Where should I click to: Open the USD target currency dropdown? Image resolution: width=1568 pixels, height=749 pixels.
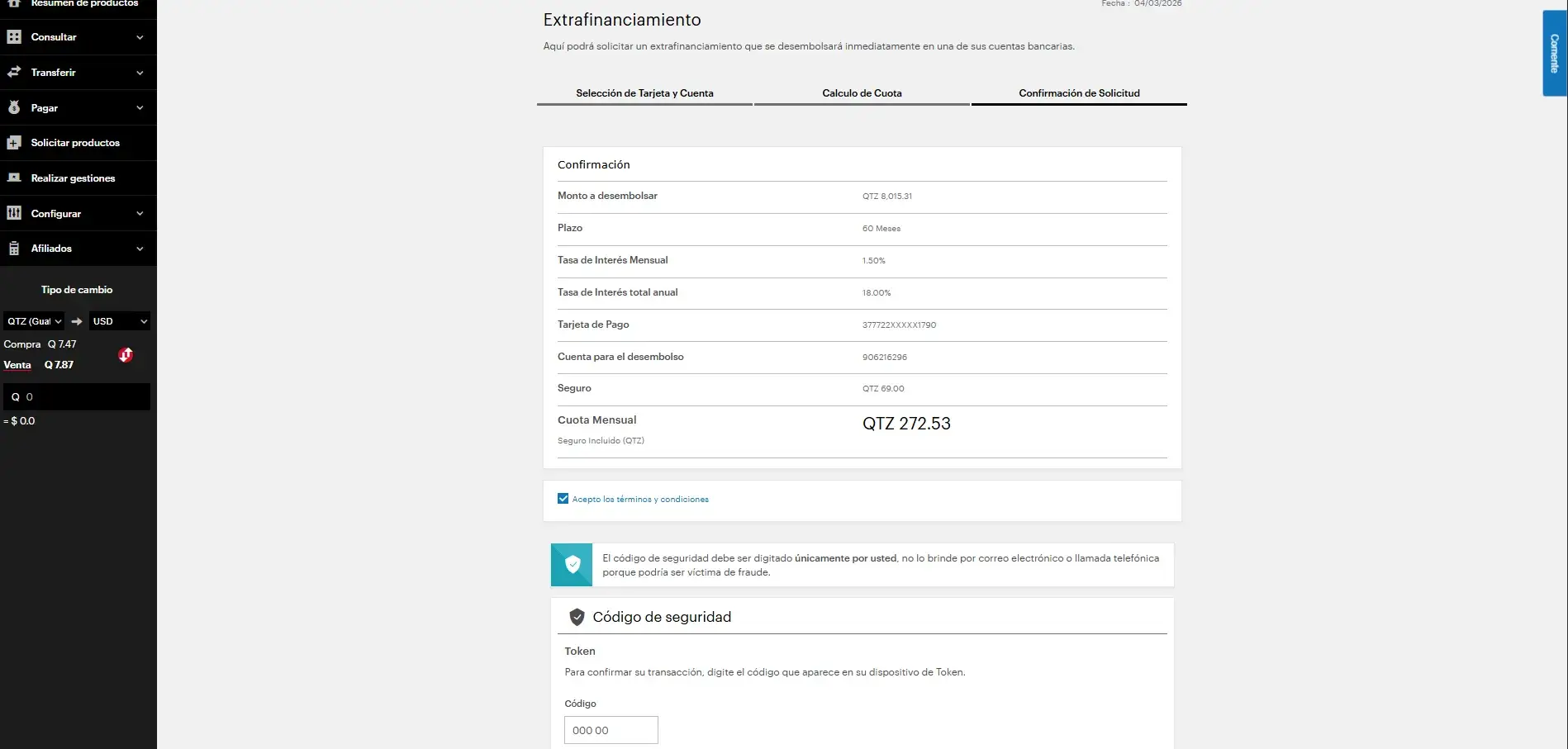point(119,321)
